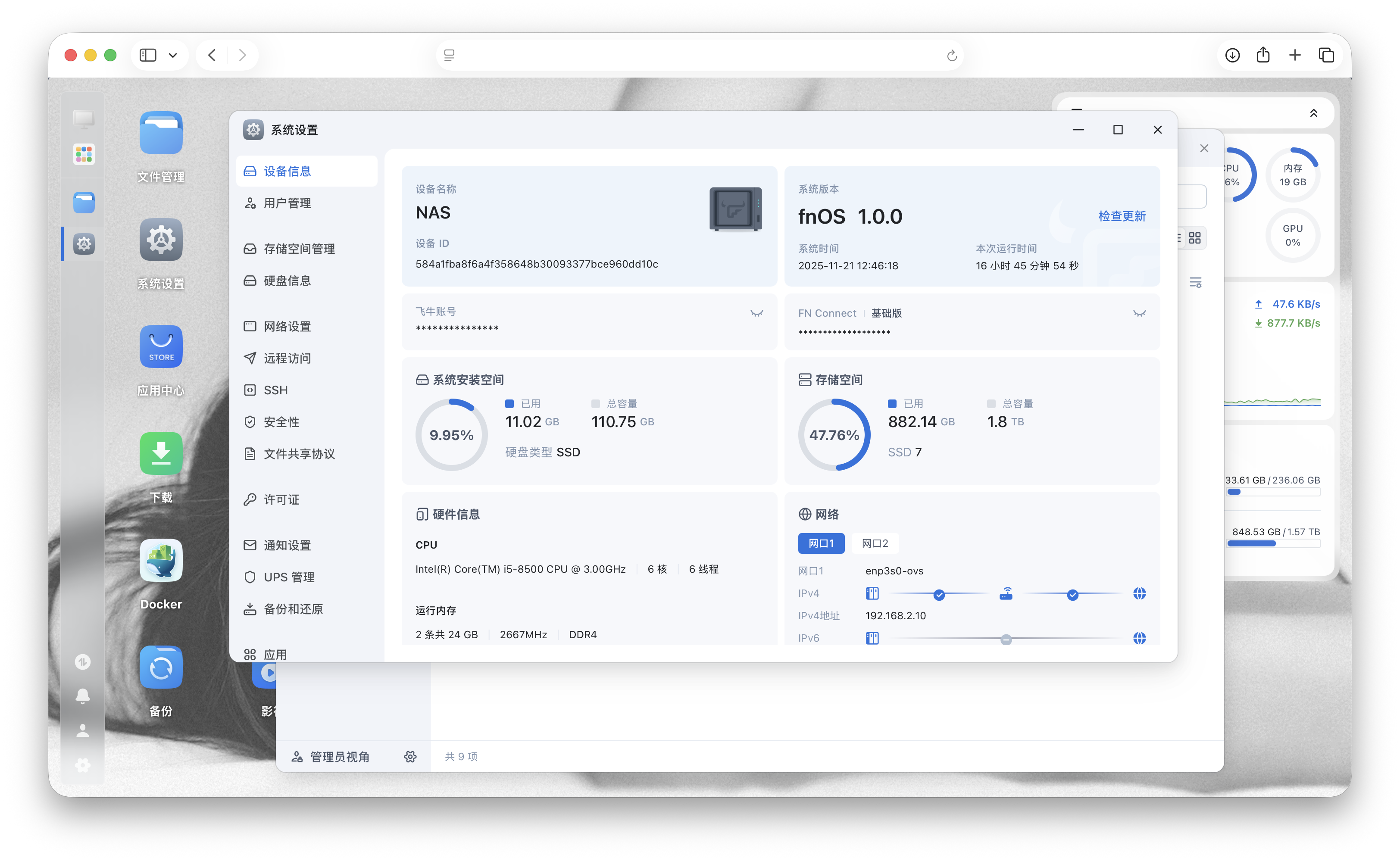This screenshot has height=861, width=1400.
Task: Click the gear next to 管理员视角
Action: [410, 757]
